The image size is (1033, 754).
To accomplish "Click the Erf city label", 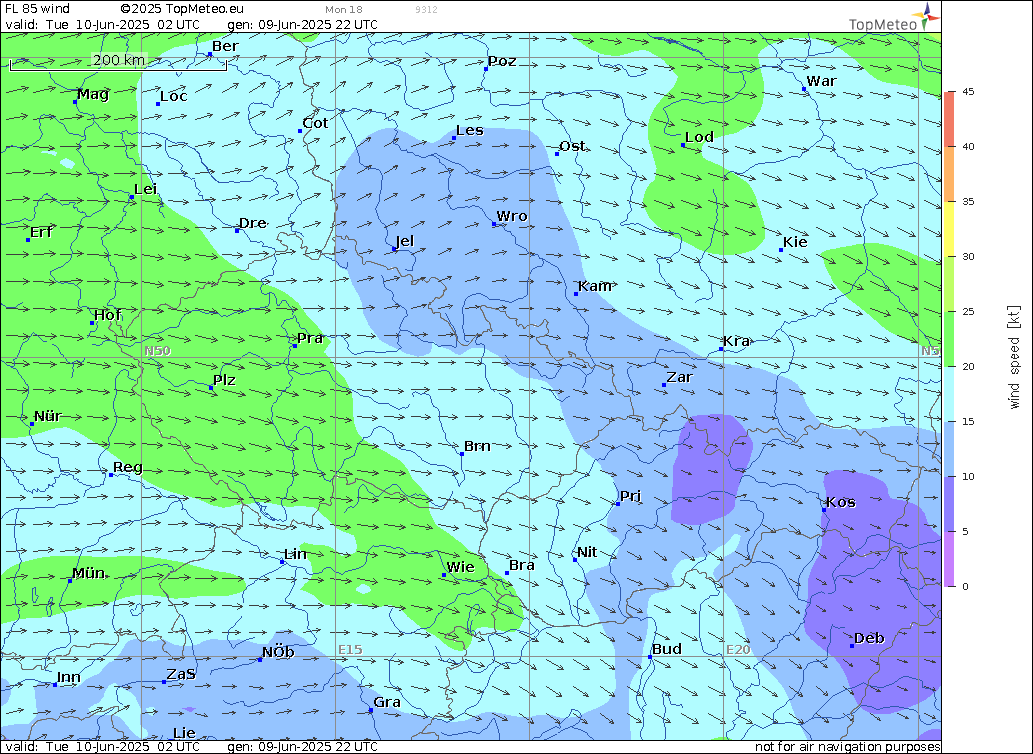I will pyautogui.click(x=42, y=232).
